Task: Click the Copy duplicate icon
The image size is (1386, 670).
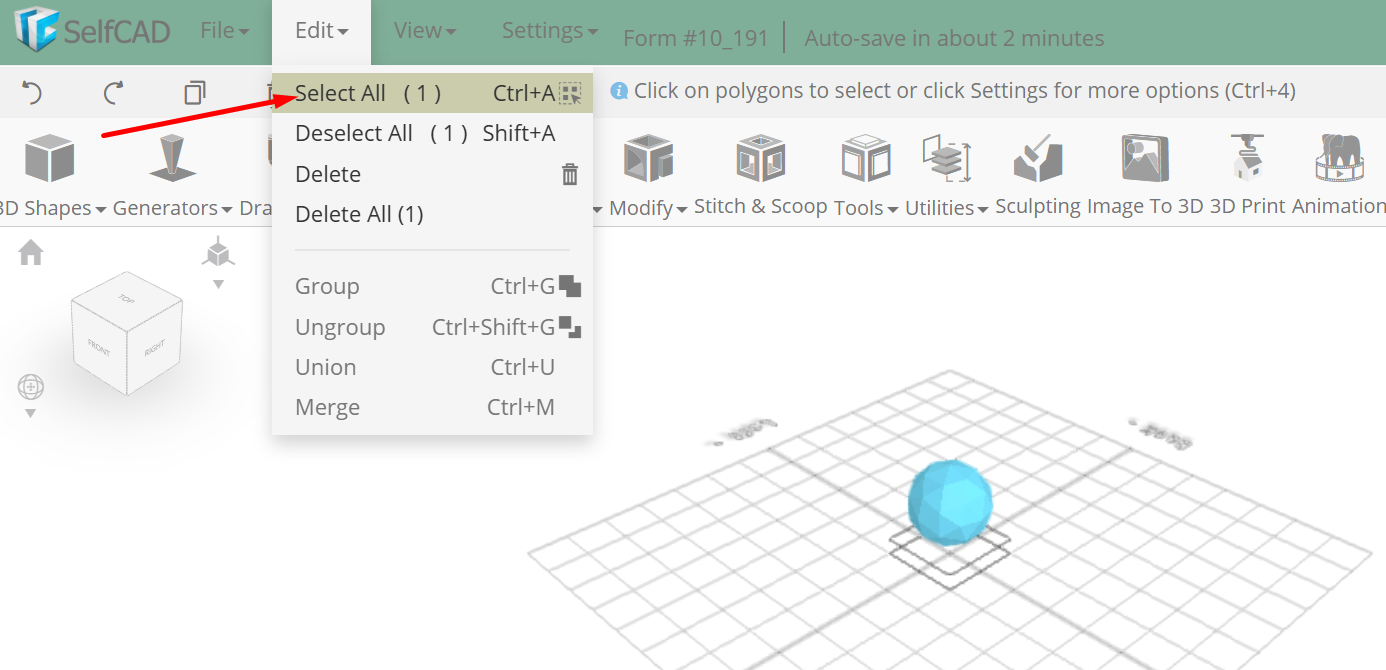Action: 195,93
